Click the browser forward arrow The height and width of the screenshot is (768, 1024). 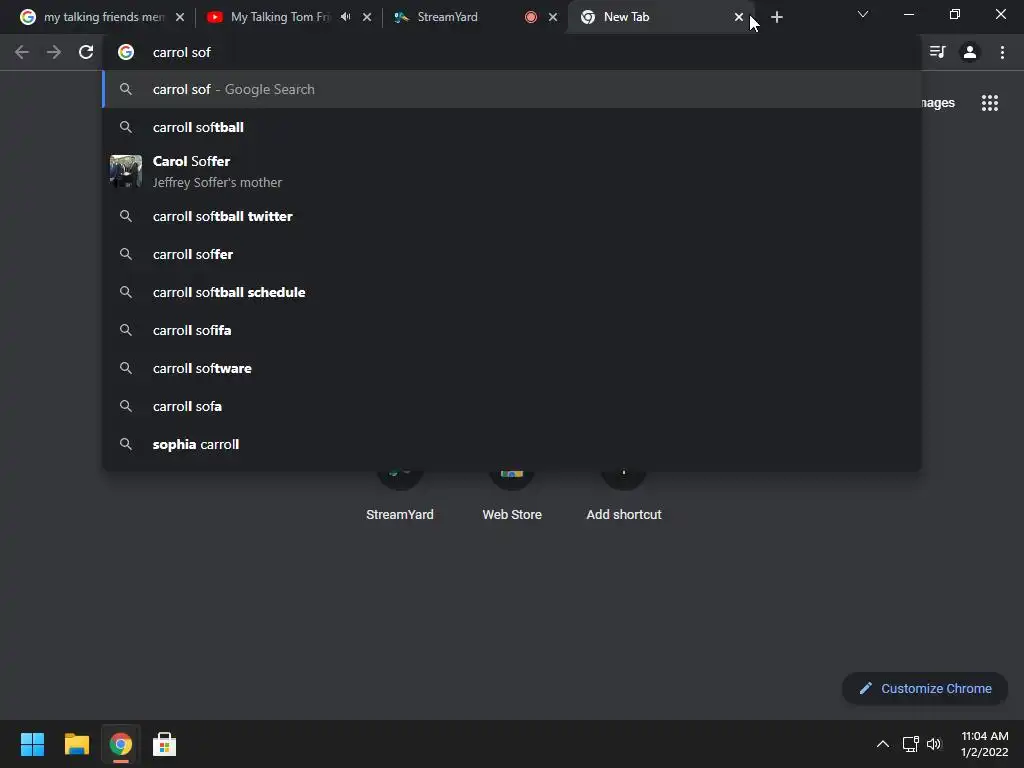point(54,52)
